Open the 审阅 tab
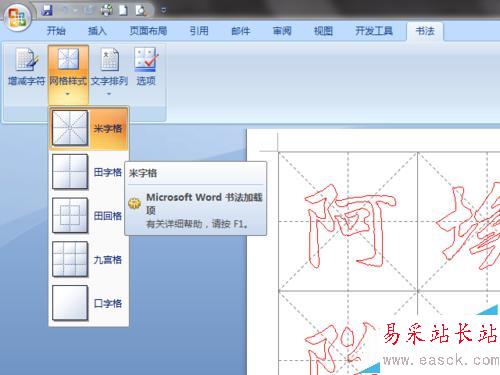Screen dimensions: 500x375 click(282, 31)
